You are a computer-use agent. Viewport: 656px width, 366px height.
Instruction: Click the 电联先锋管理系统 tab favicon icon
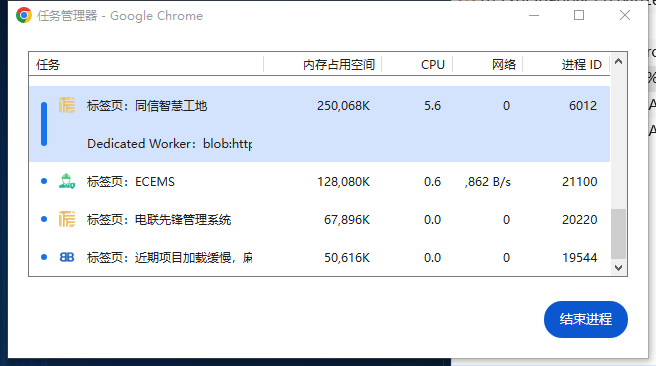pyautogui.click(x=67, y=219)
